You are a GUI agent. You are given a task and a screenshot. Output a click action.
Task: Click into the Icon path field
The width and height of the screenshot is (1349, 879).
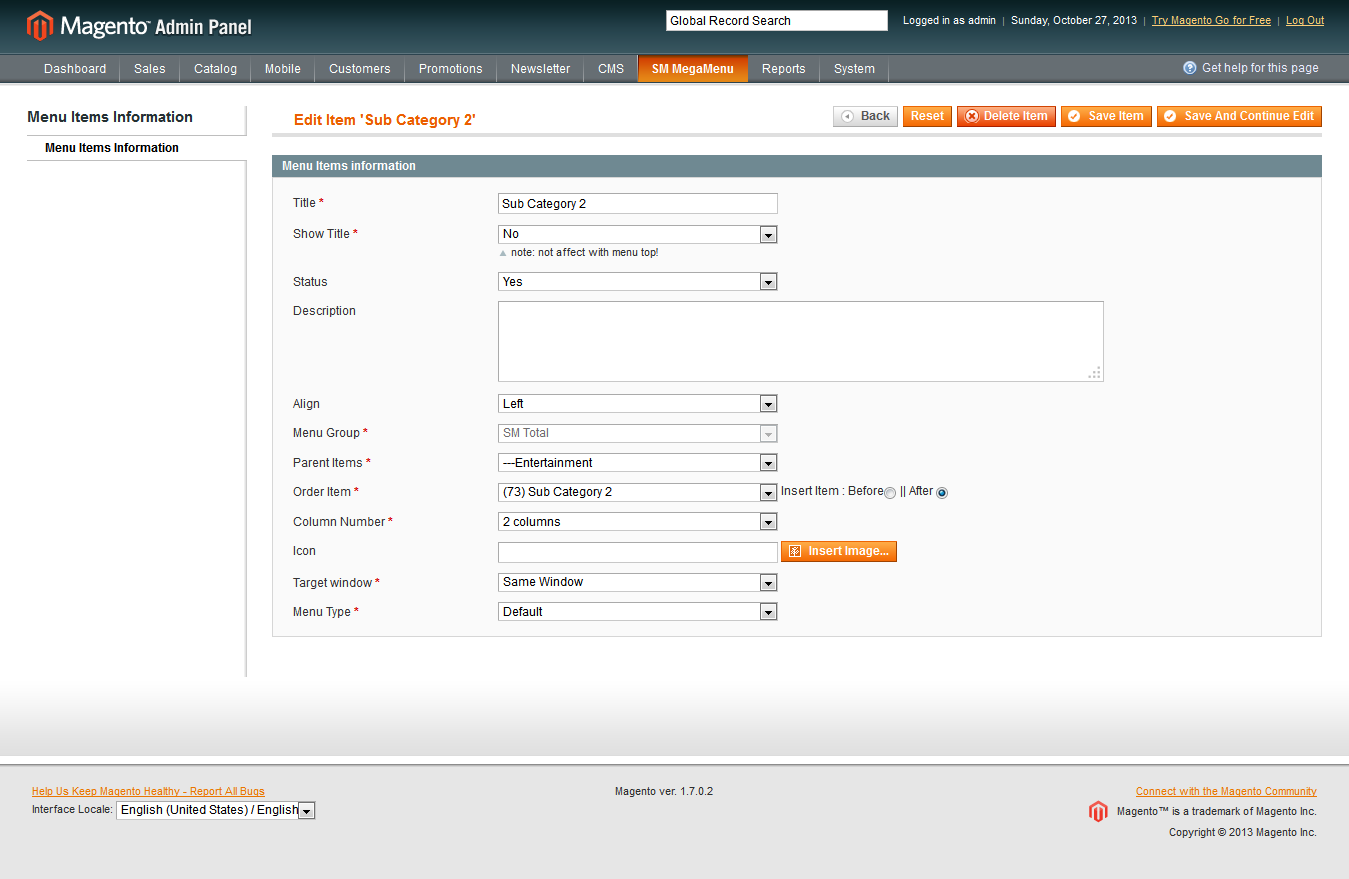(x=638, y=552)
